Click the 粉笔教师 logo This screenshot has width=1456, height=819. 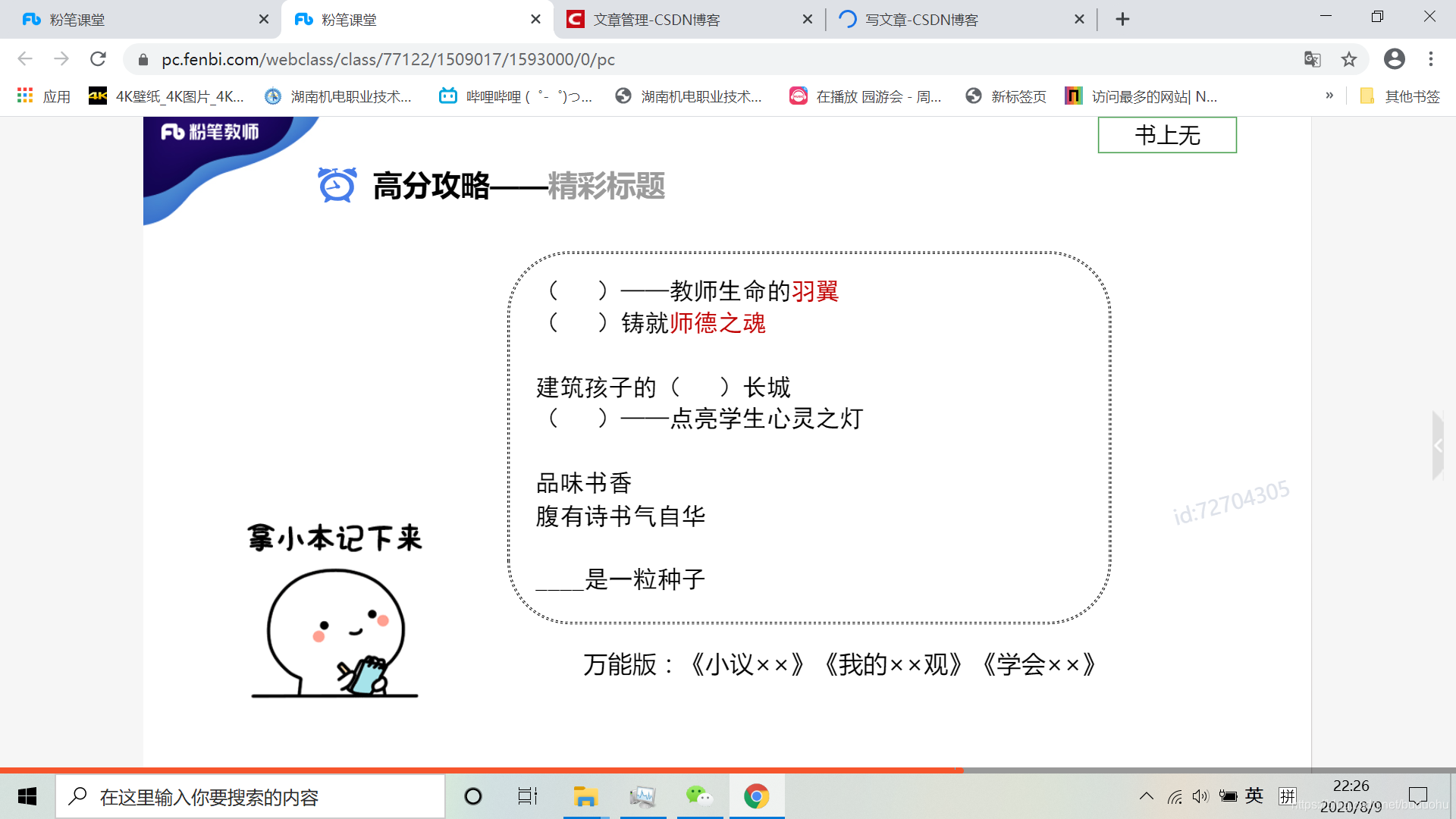[210, 132]
